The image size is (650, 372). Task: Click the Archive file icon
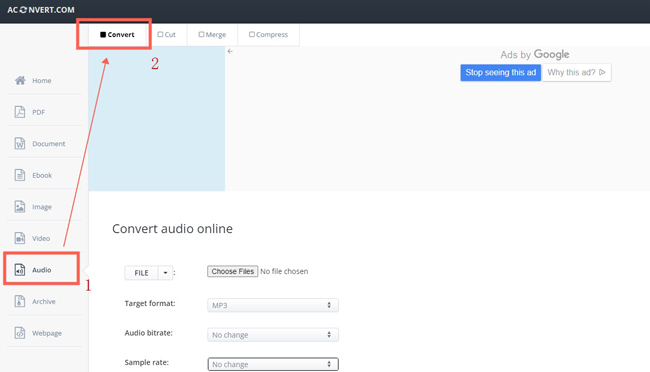click(19, 301)
